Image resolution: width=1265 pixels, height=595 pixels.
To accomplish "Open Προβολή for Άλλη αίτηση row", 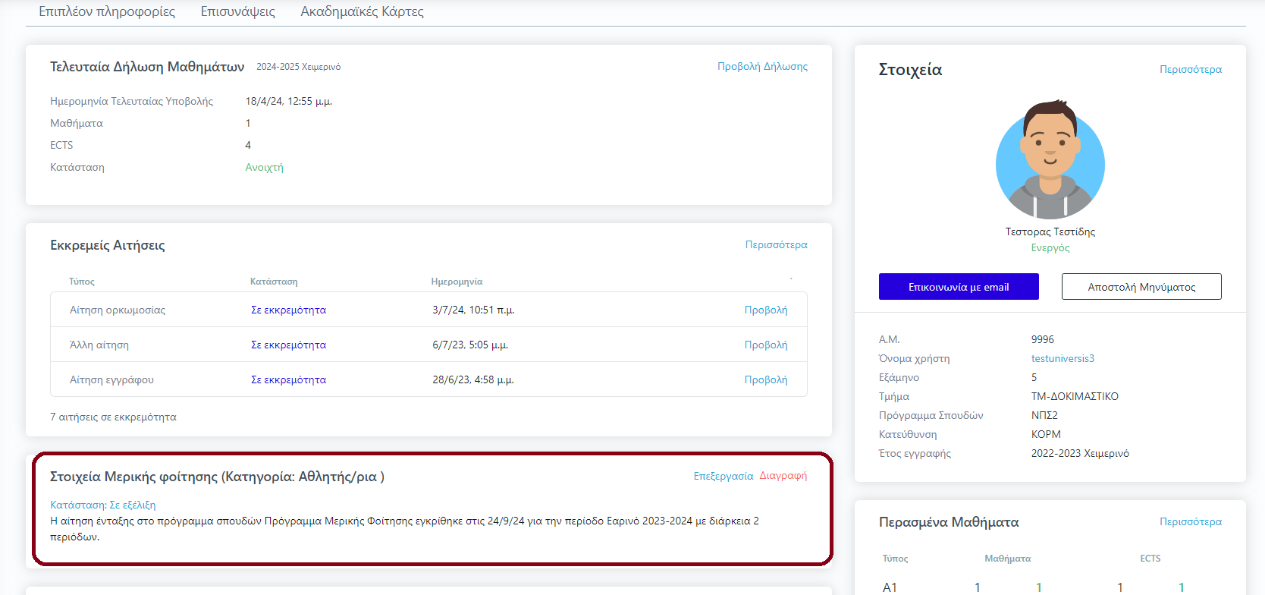I will click(x=766, y=345).
